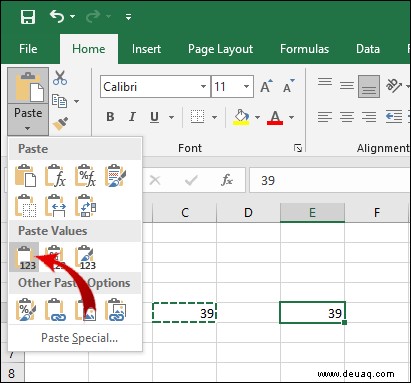Open the Calibri font name dropdown

(203, 87)
